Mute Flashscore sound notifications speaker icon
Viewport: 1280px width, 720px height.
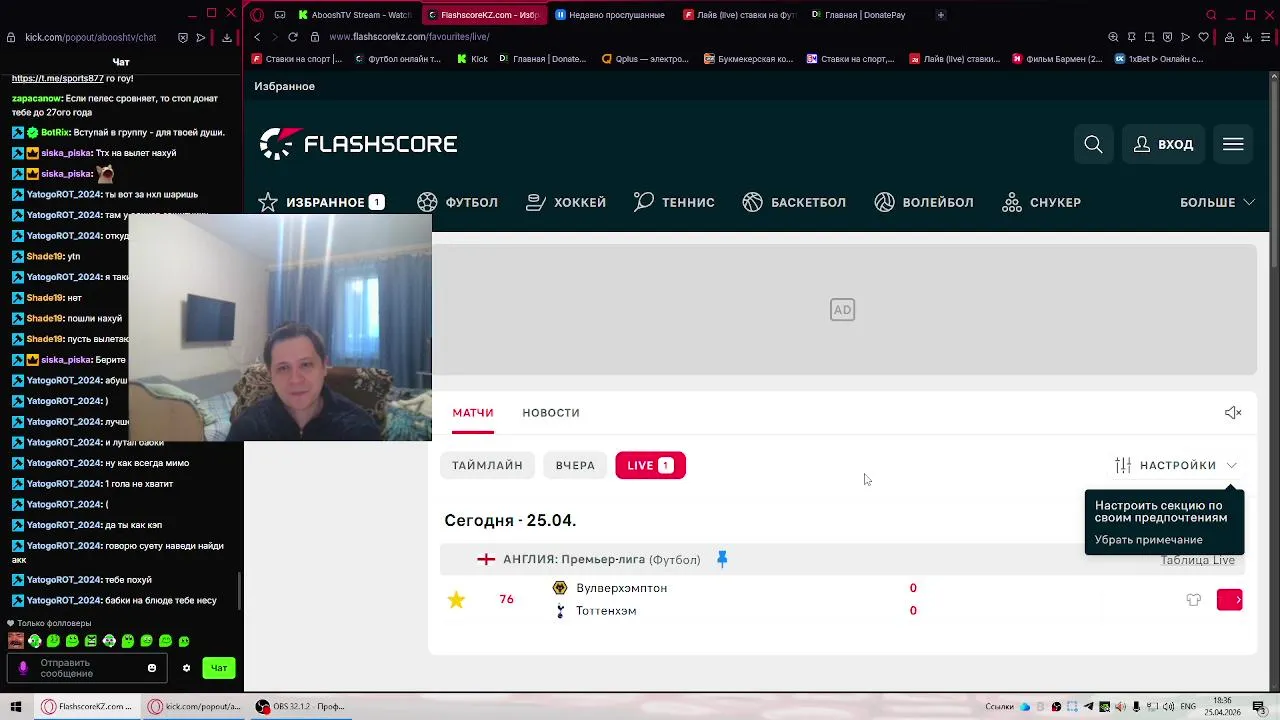[x=1233, y=412]
